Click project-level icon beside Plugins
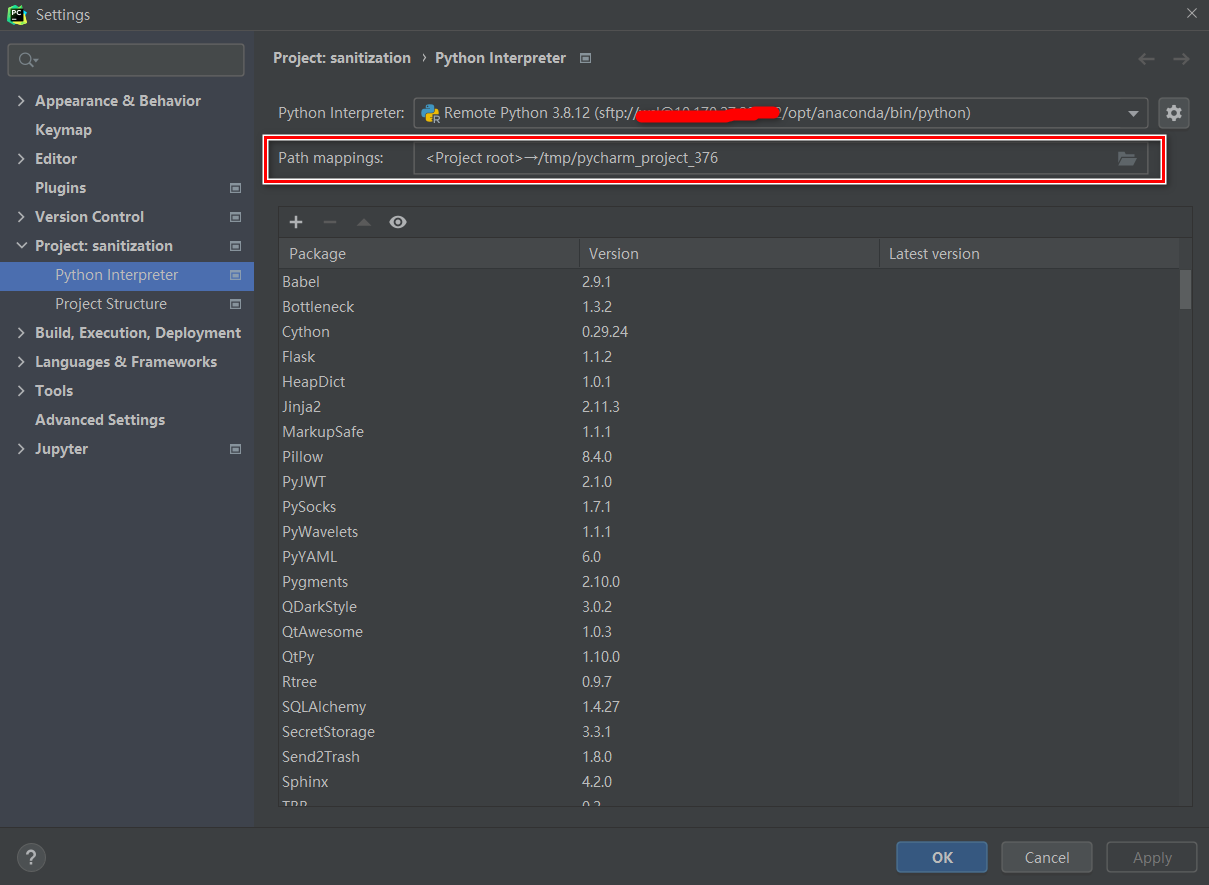This screenshot has width=1209, height=885. coord(236,188)
